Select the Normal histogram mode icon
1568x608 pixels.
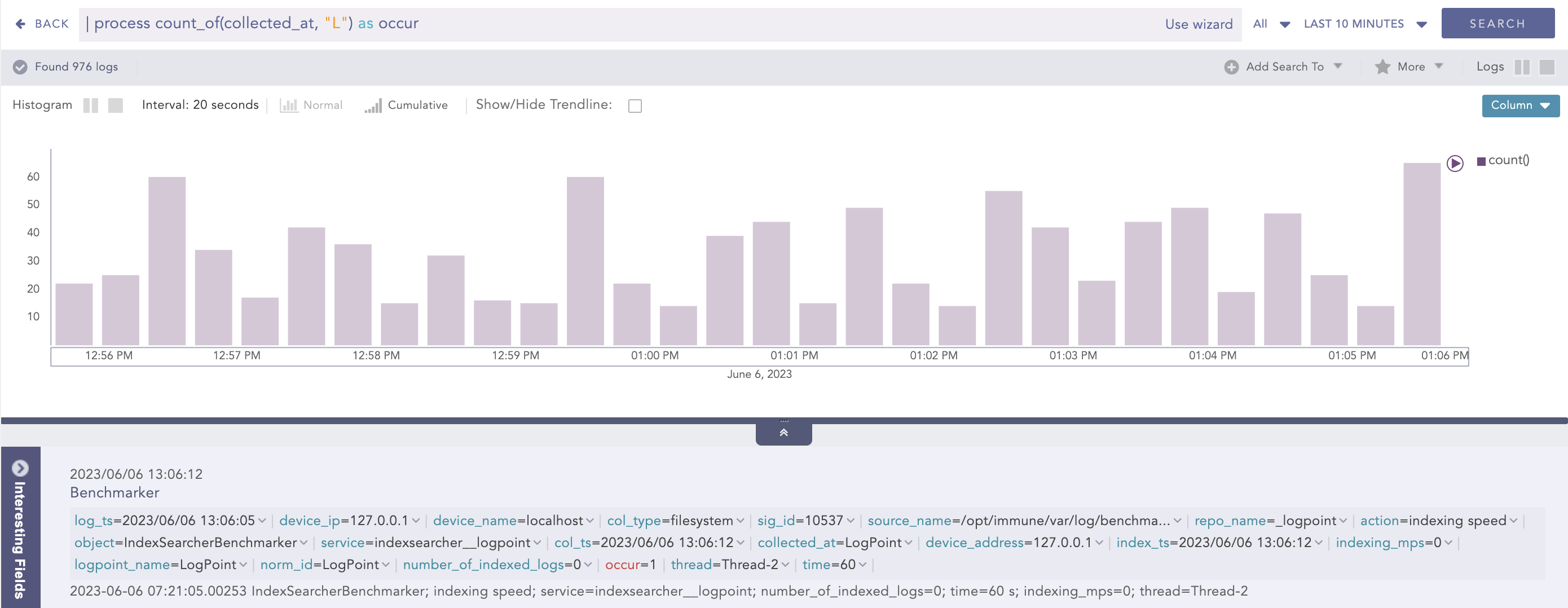click(289, 105)
